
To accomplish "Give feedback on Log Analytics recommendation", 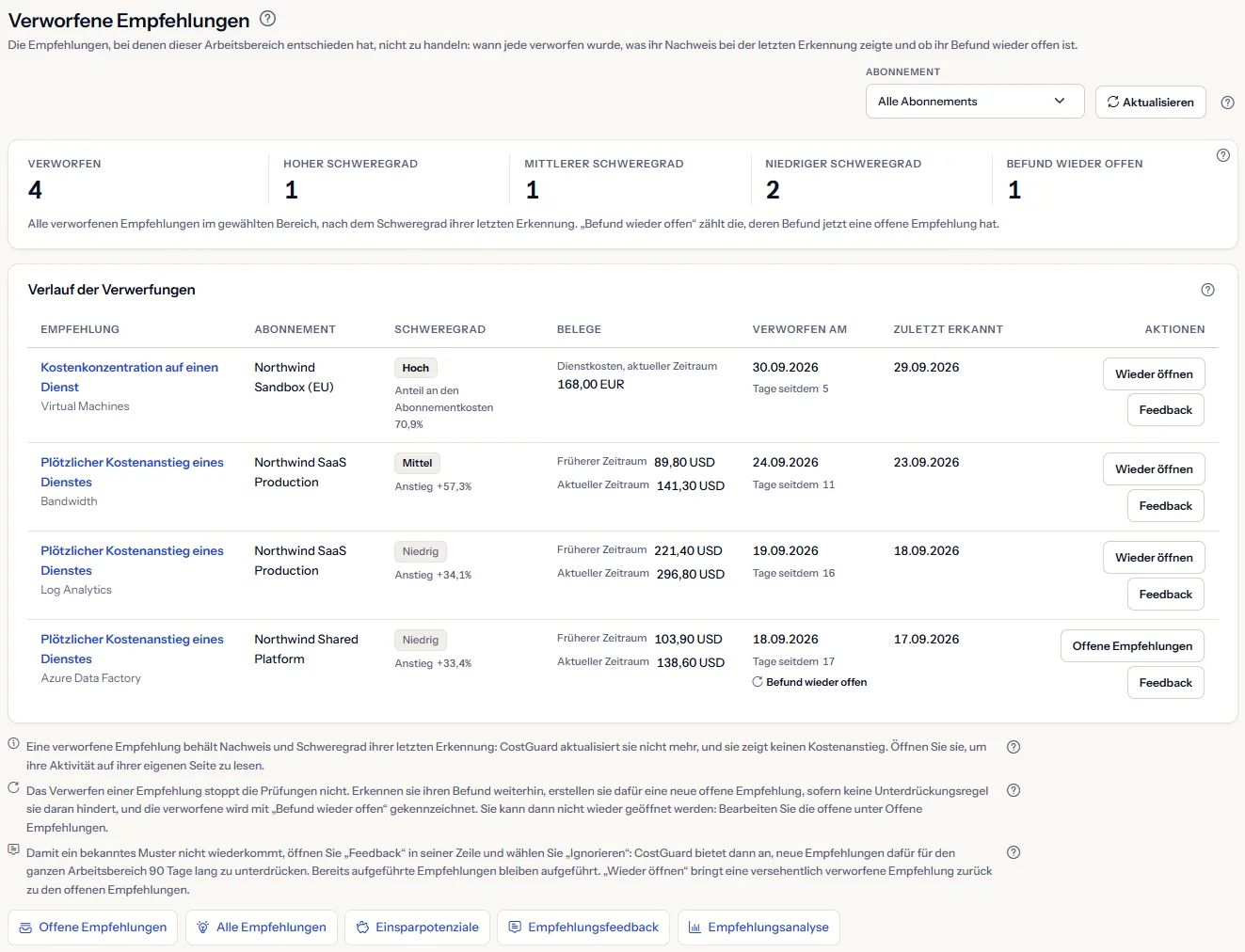I will tap(1166, 595).
